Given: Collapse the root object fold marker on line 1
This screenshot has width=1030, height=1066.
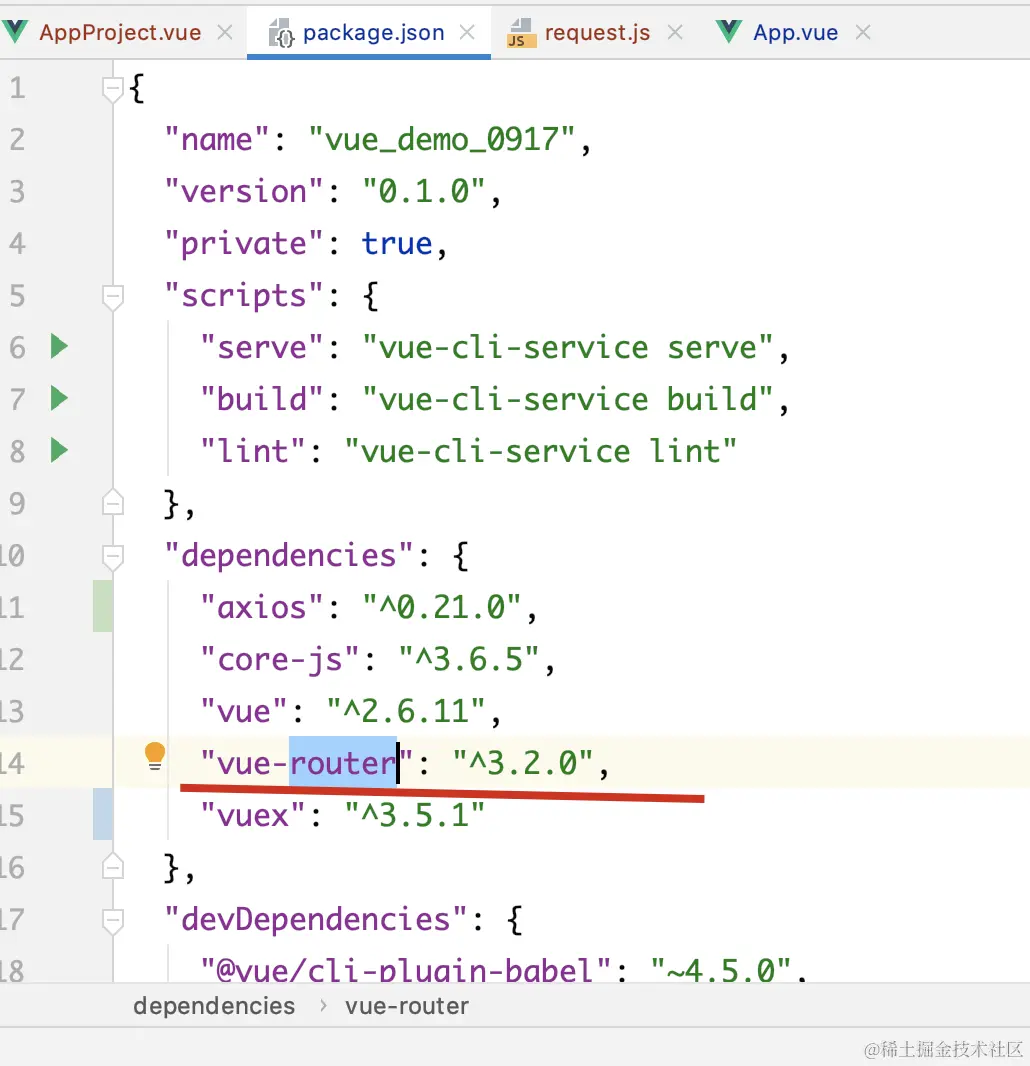Looking at the screenshot, I should pyautogui.click(x=112, y=88).
